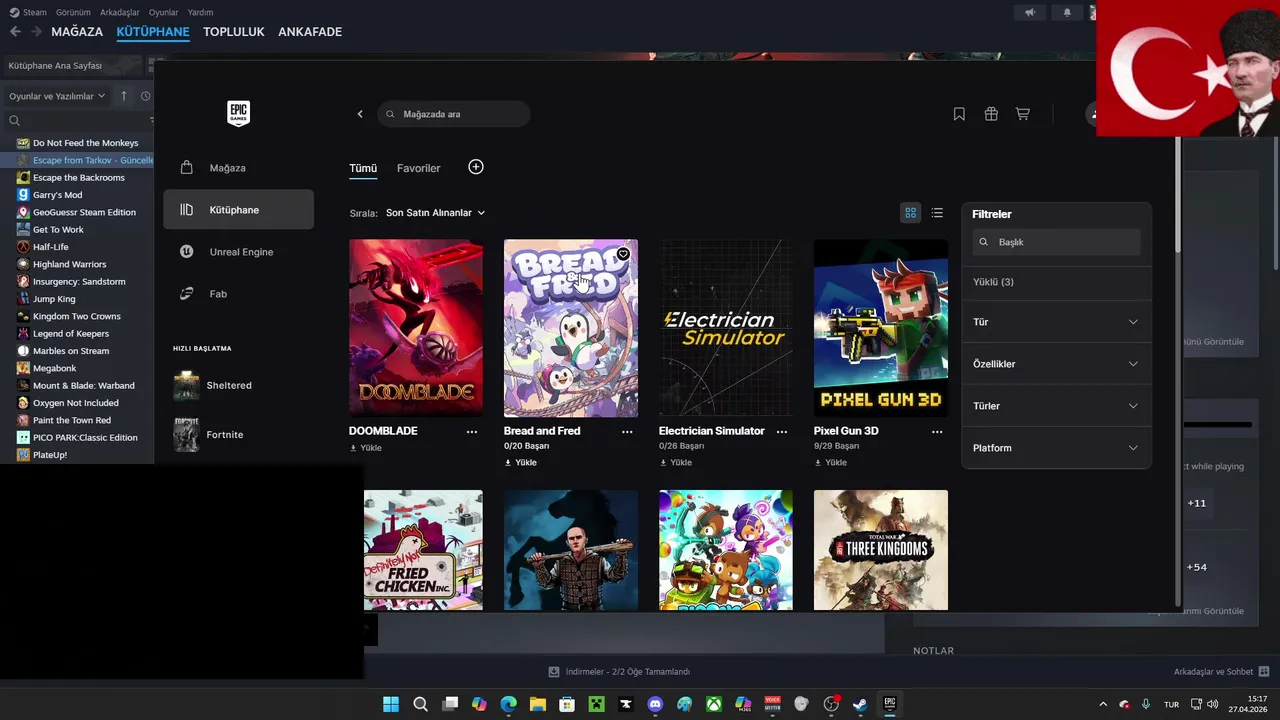The width and height of the screenshot is (1280, 720).
Task: Open Pixel Gun 3D three-dot options menu
Action: pos(937,432)
